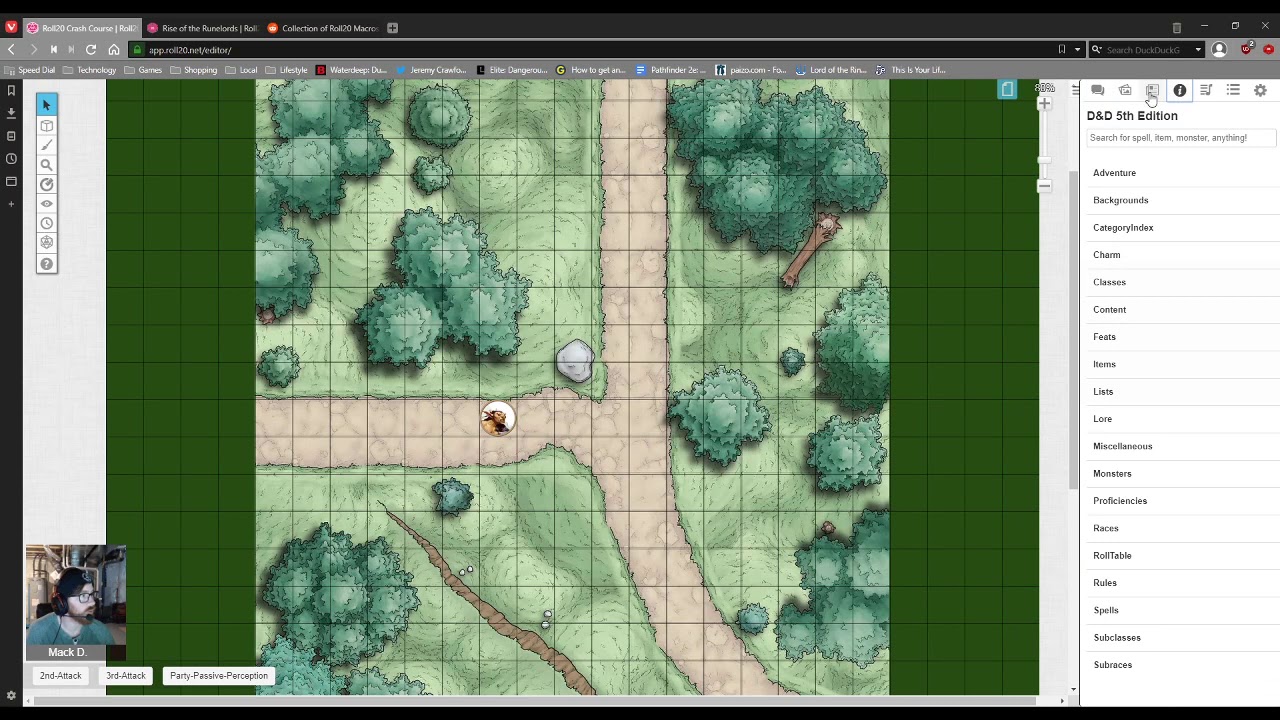Open the Rules compendium category
This screenshot has height=720, width=1280.
click(x=1104, y=583)
